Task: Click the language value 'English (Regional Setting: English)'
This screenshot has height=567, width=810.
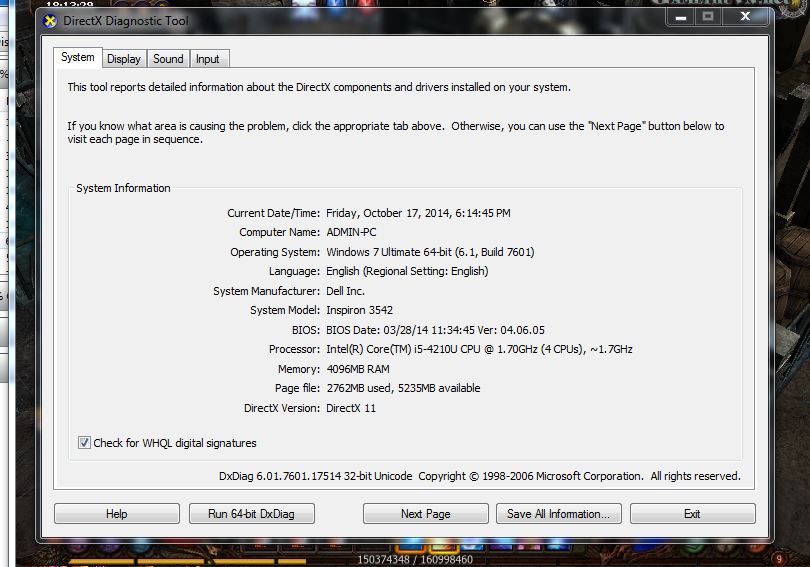Action: coord(407,271)
